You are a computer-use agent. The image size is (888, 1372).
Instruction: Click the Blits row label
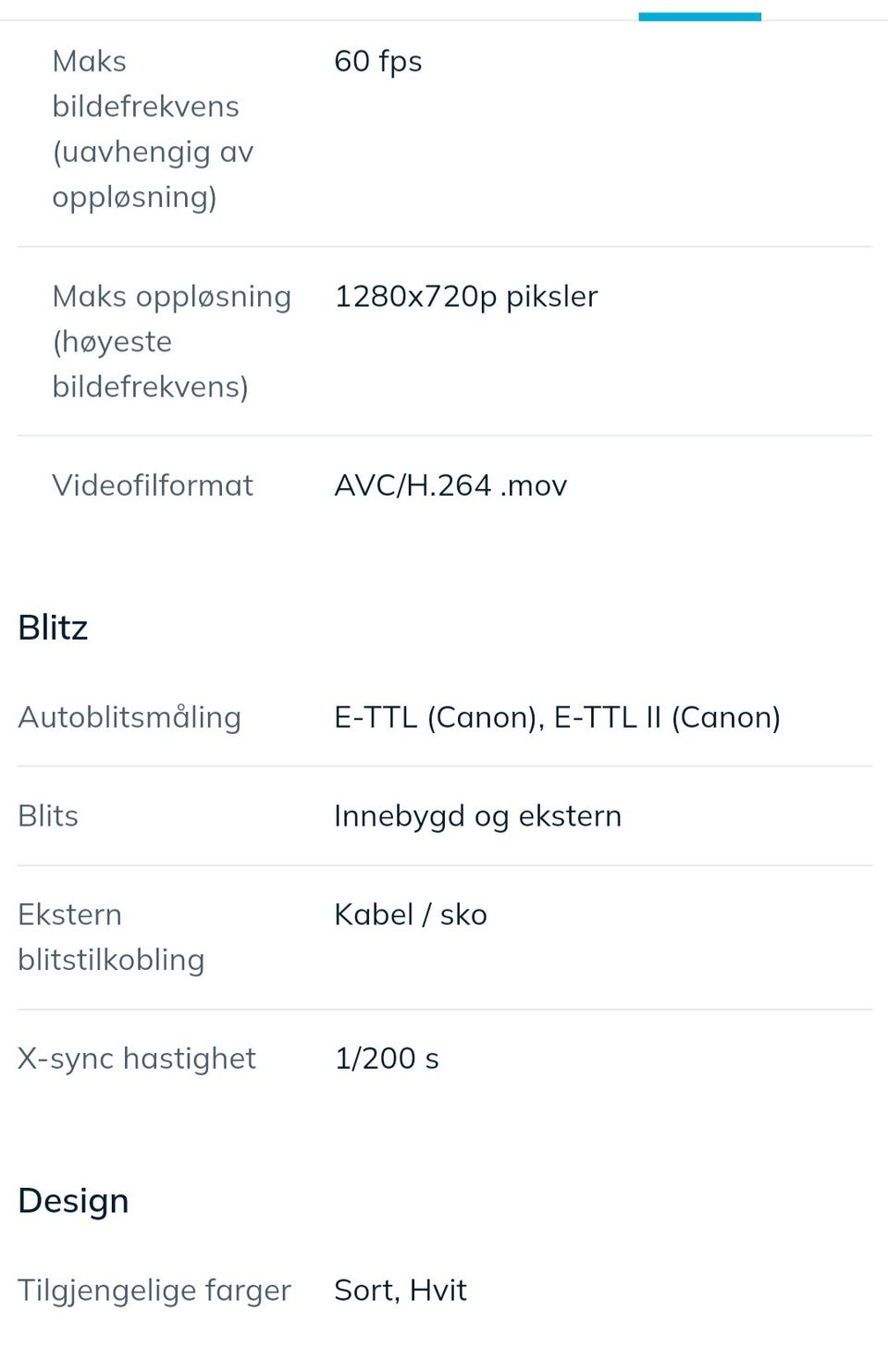coord(48,816)
